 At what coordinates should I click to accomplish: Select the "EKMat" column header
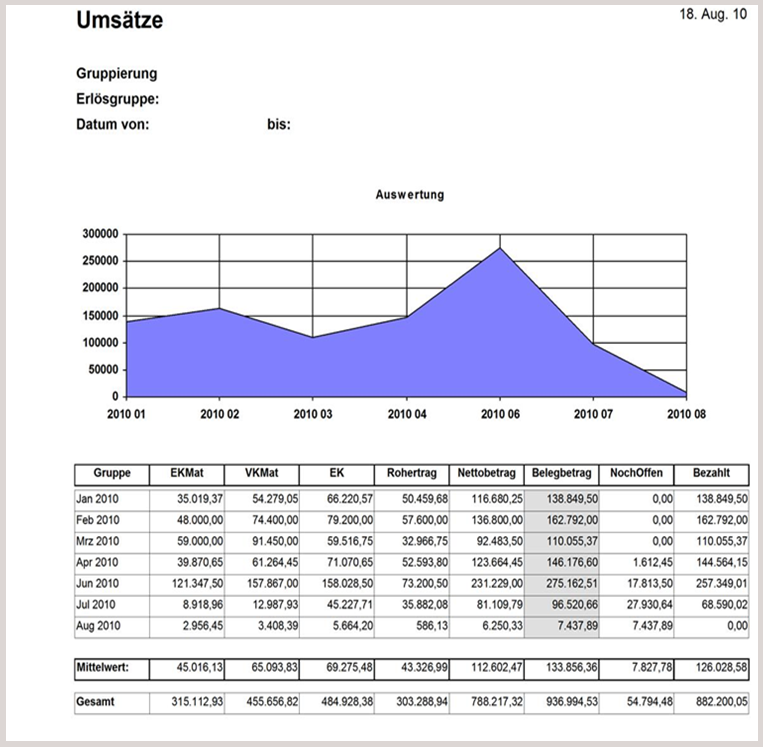[187, 474]
